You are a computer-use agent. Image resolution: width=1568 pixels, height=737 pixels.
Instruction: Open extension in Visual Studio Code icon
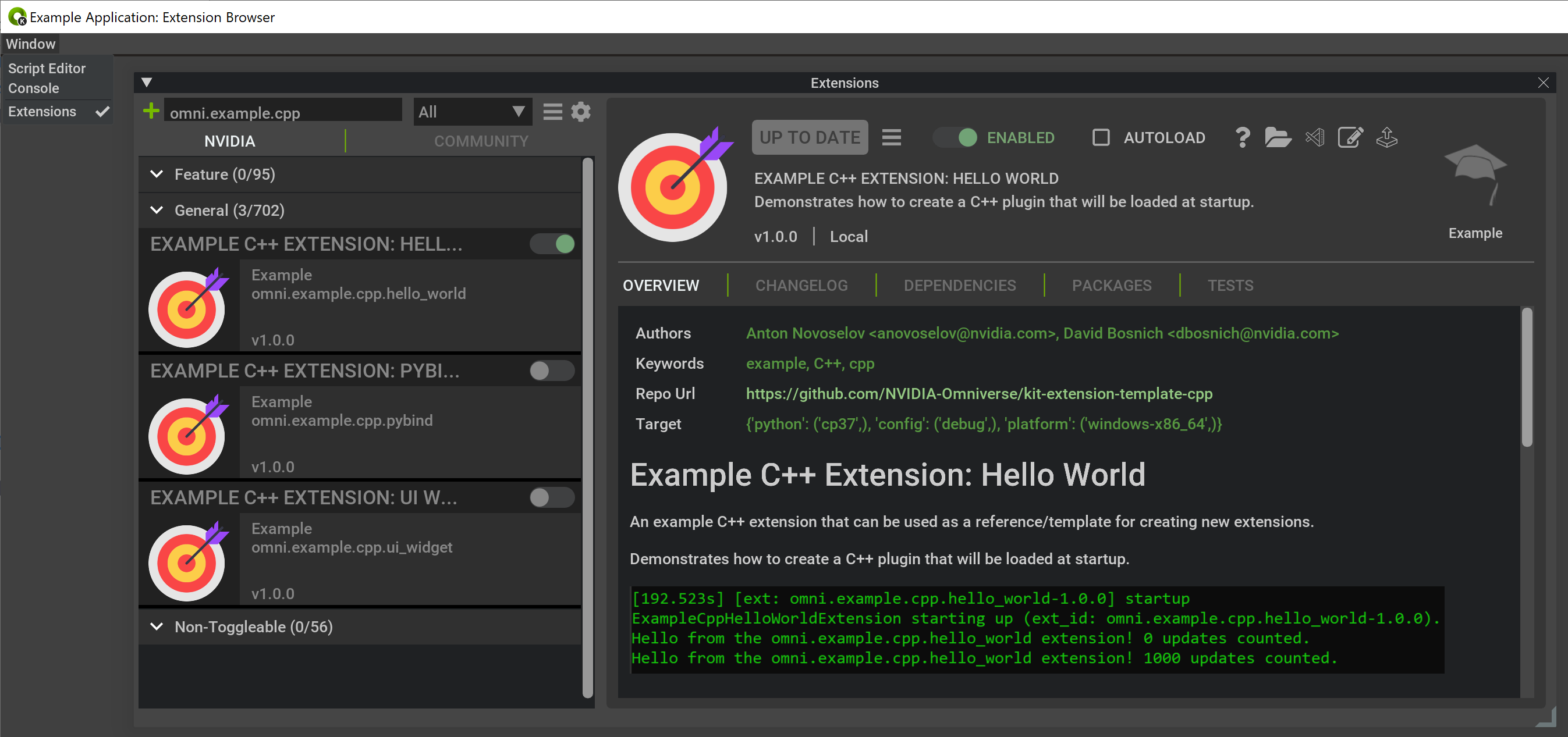[x=1315, y=137]
